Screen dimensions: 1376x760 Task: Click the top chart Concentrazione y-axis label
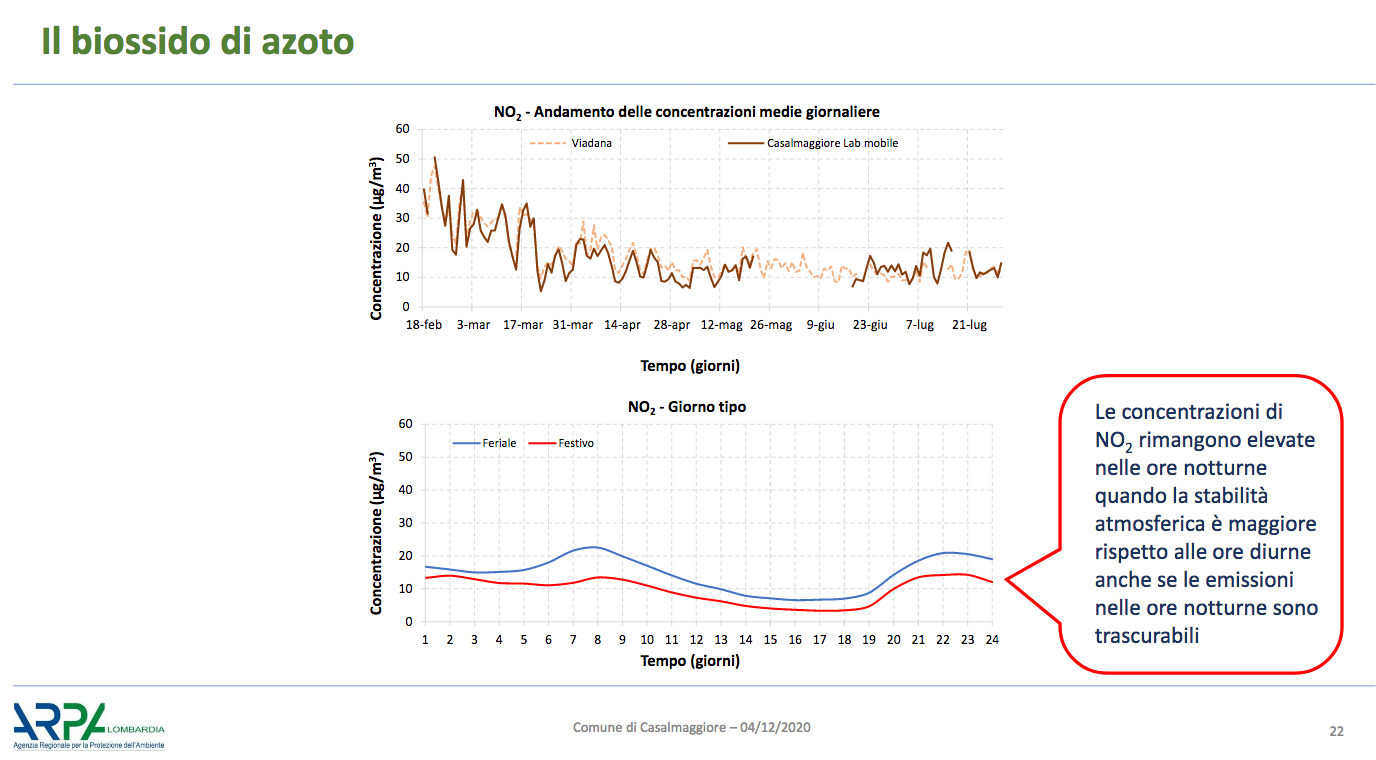376,238
